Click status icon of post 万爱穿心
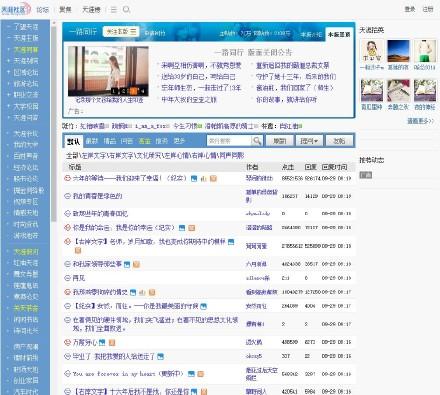 67,342
